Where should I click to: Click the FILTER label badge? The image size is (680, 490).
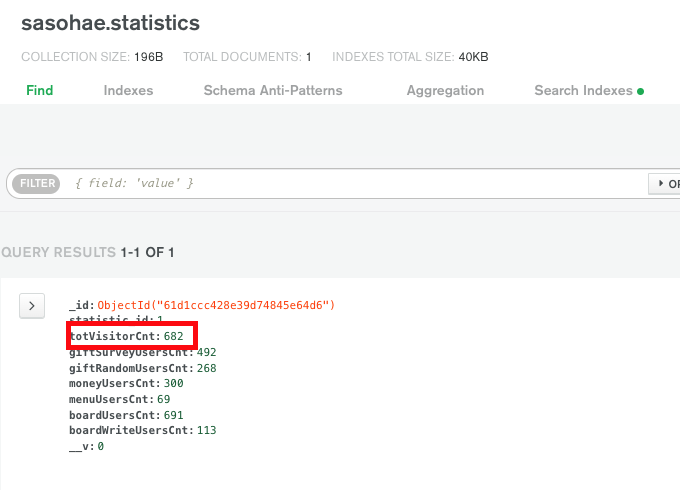[x=36, y=183]
